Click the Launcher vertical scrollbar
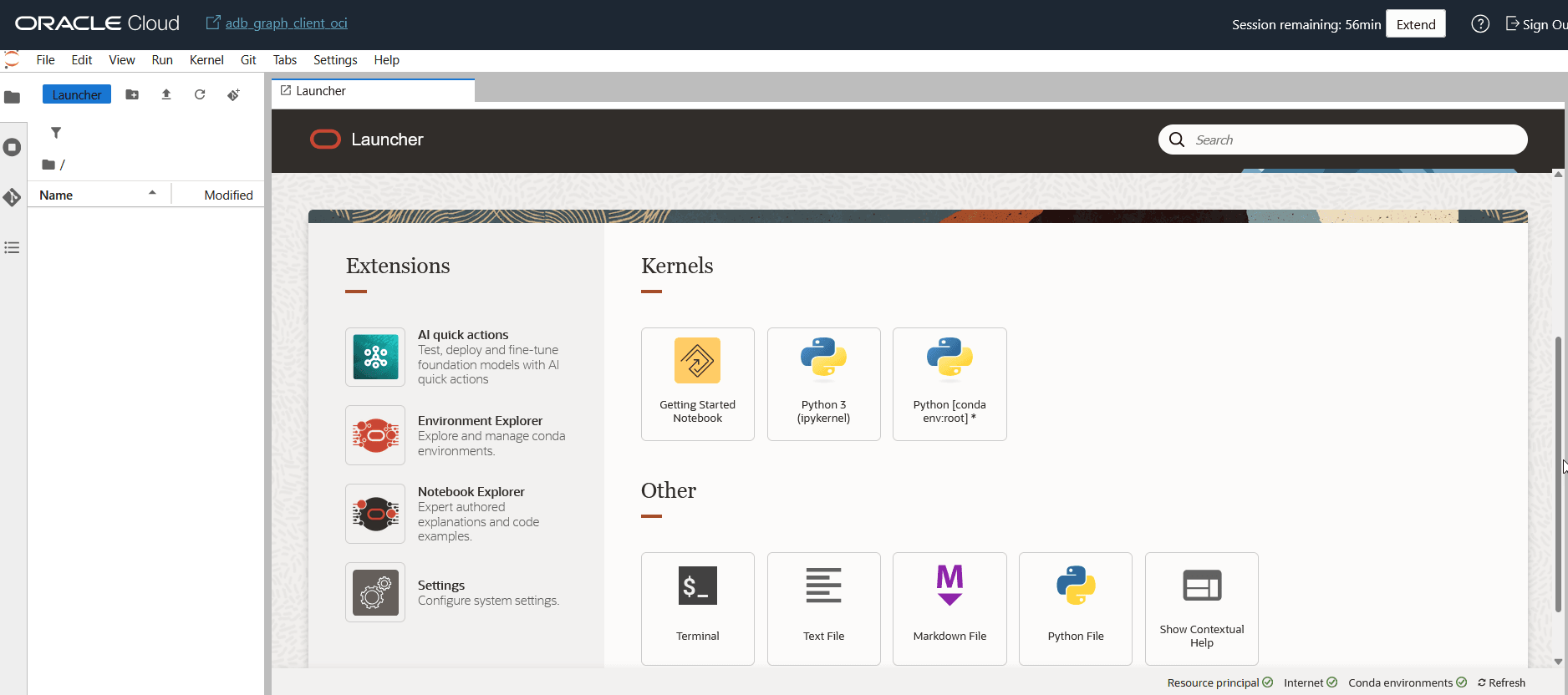 [x=1557, y=474]
